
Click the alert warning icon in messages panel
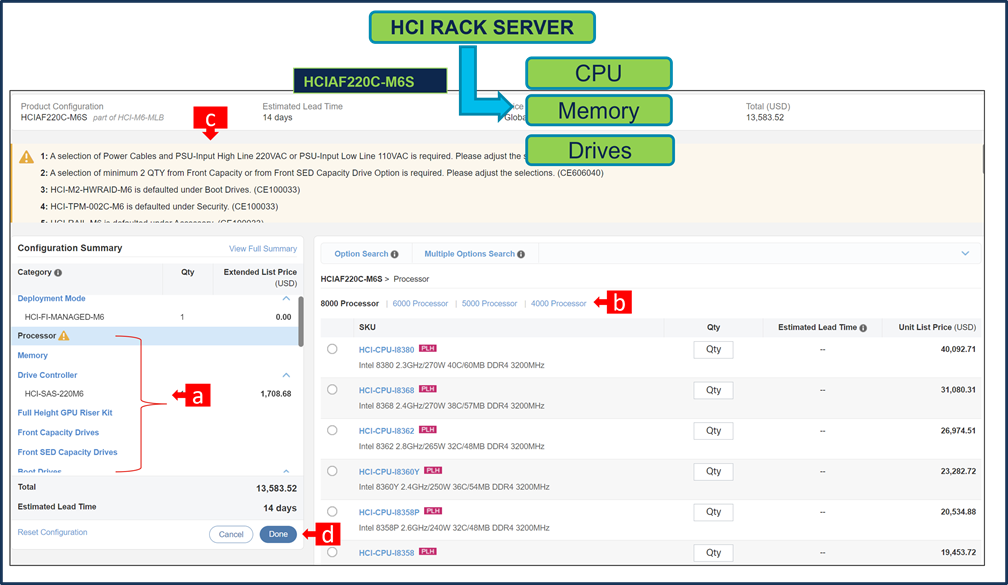(26, 157)
